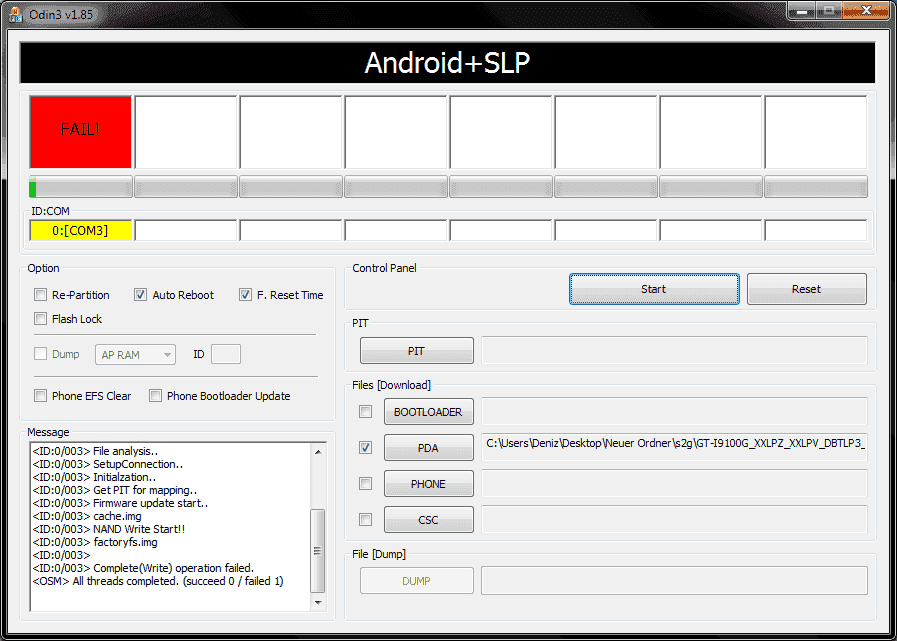
Task: Click the ID input box
Action: click(226, 354)
